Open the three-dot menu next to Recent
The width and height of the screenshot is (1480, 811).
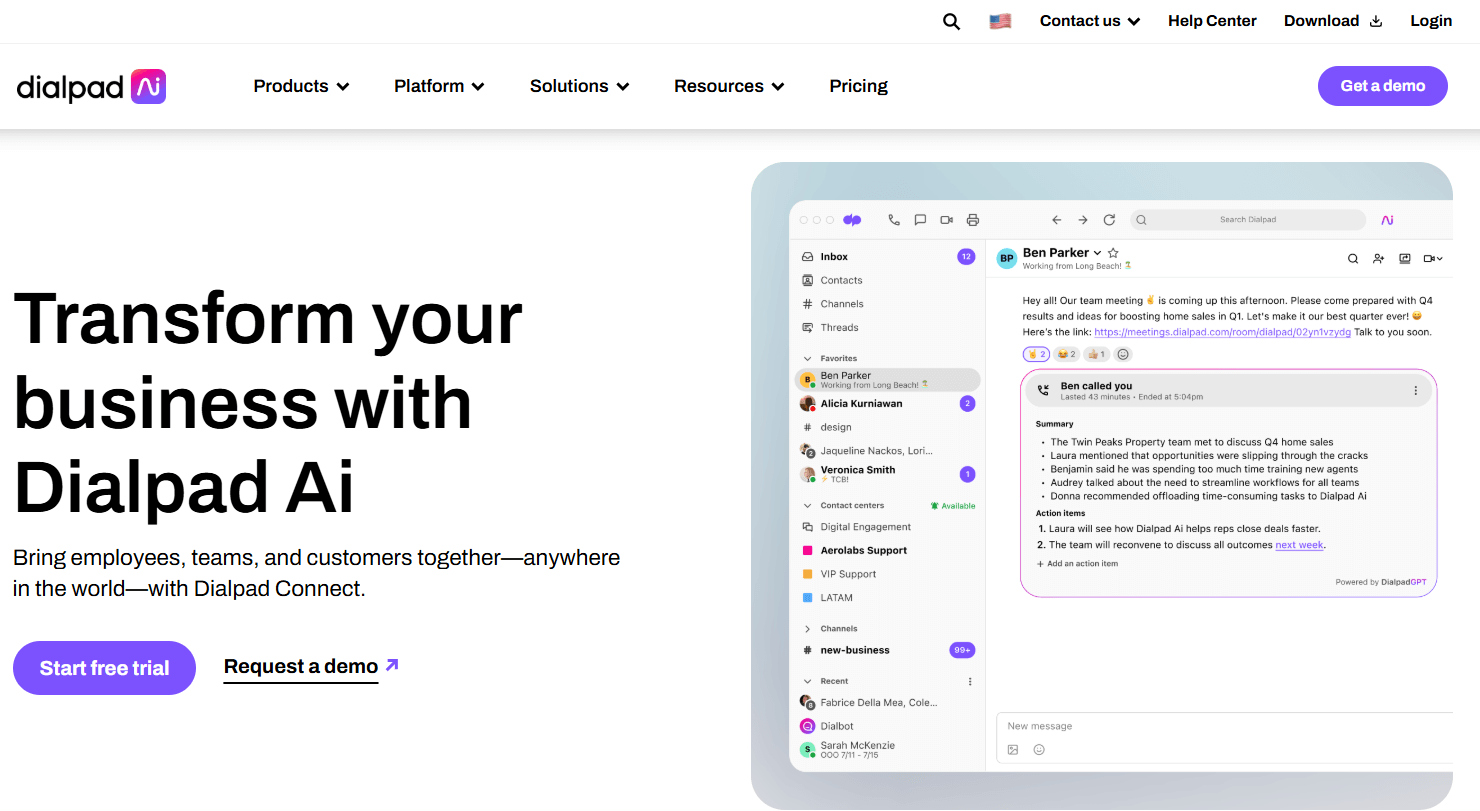click(x=969, y=682)
